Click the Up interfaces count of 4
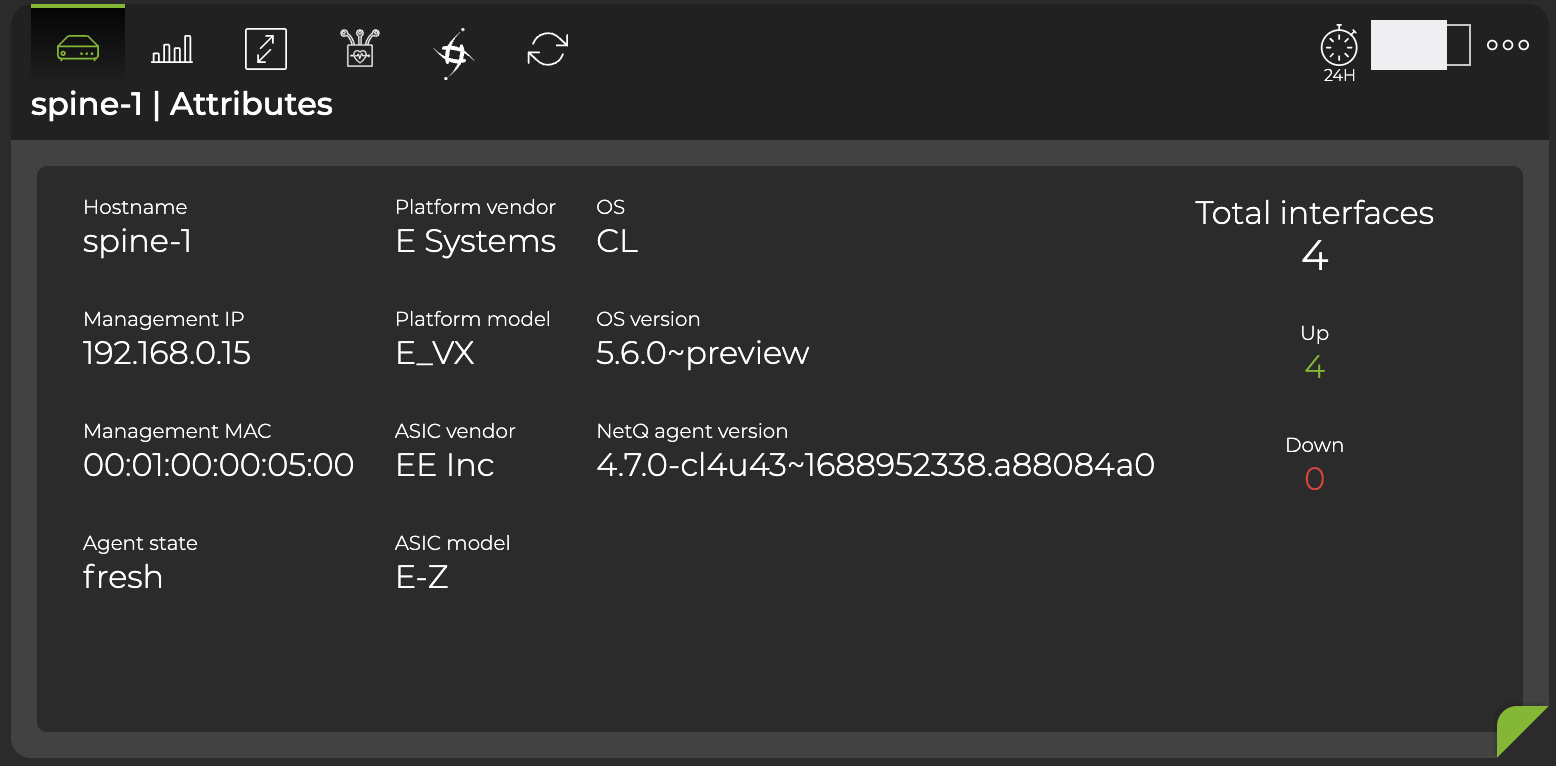Screen dimensions: 1556x766 coord(1314,367)
